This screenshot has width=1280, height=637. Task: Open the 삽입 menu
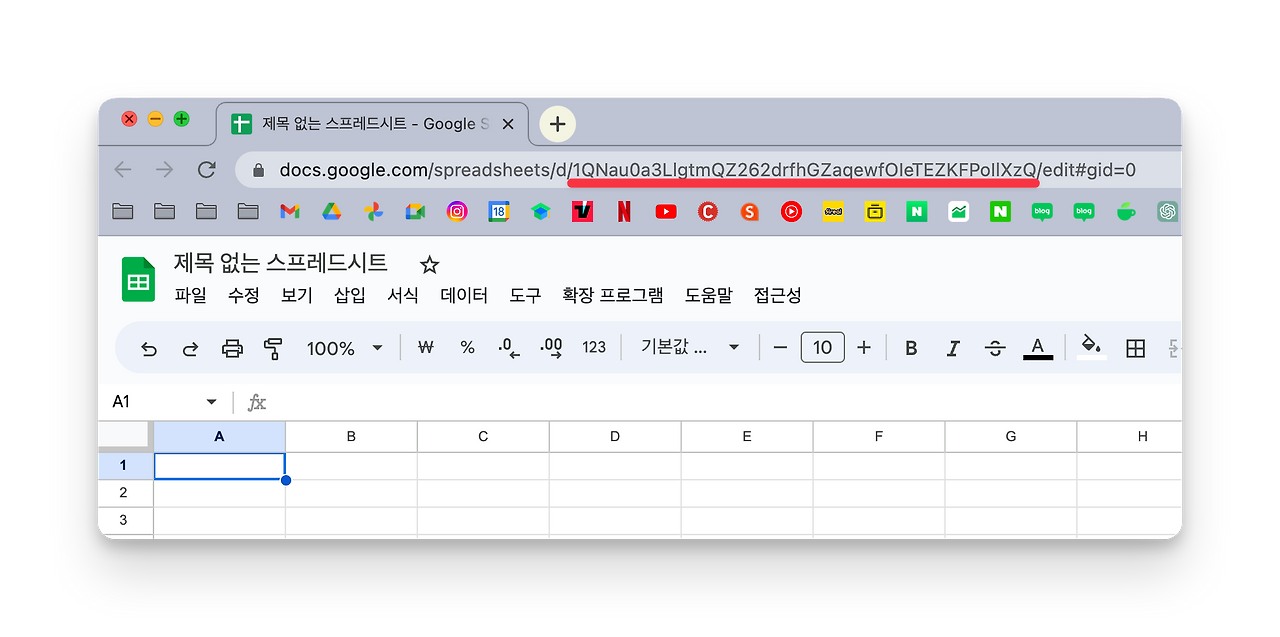pos(350,296)
